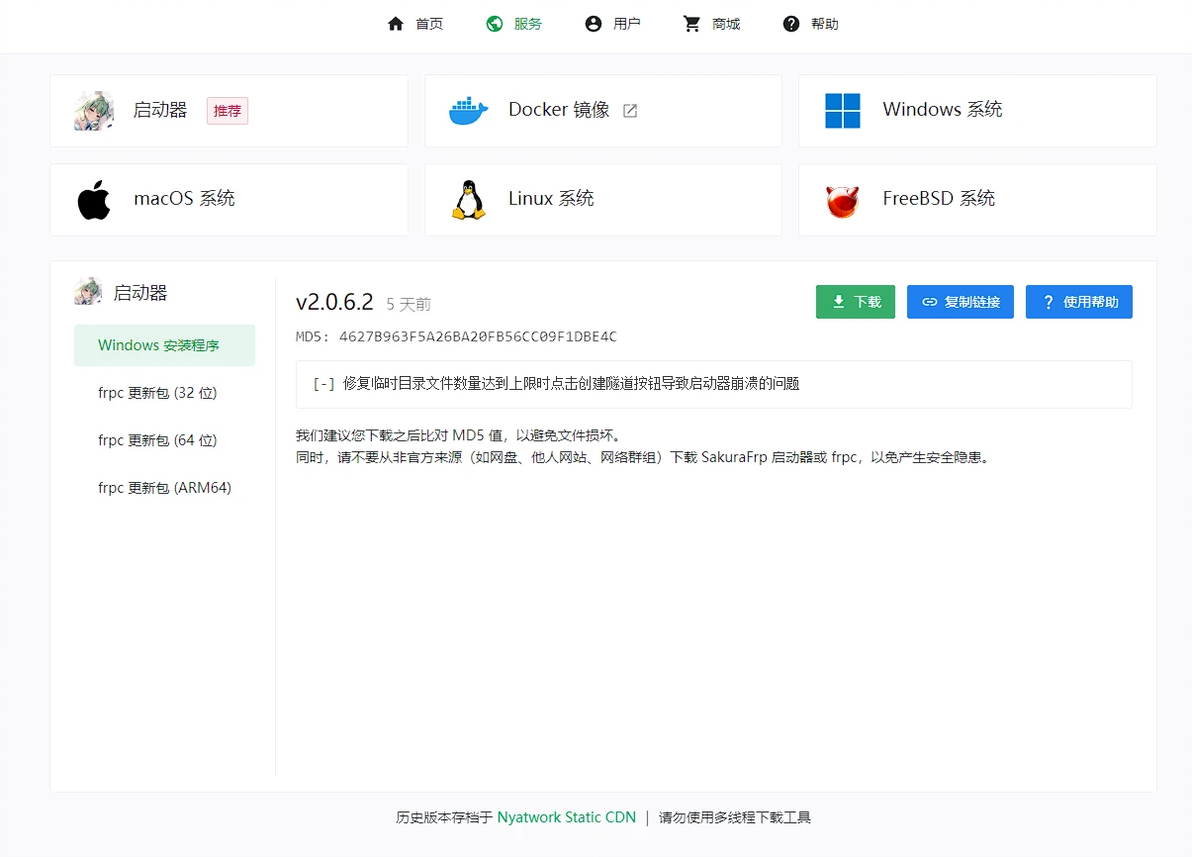The image size is (1192, 857).
Task: Click the shopping cart icon
Action: pyautogui.click(x=692, y=24)
